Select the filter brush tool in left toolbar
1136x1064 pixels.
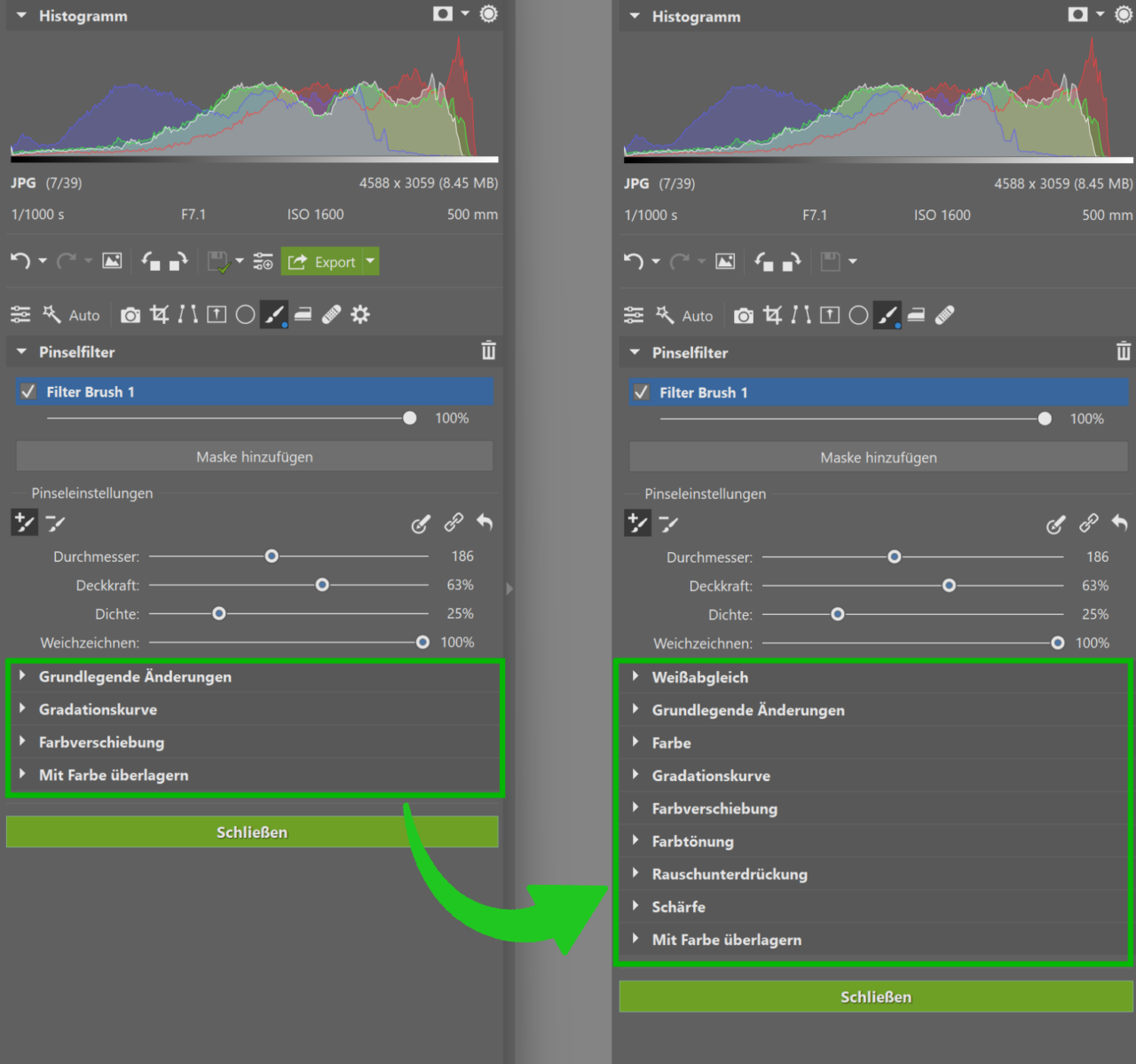coord(274,314)
